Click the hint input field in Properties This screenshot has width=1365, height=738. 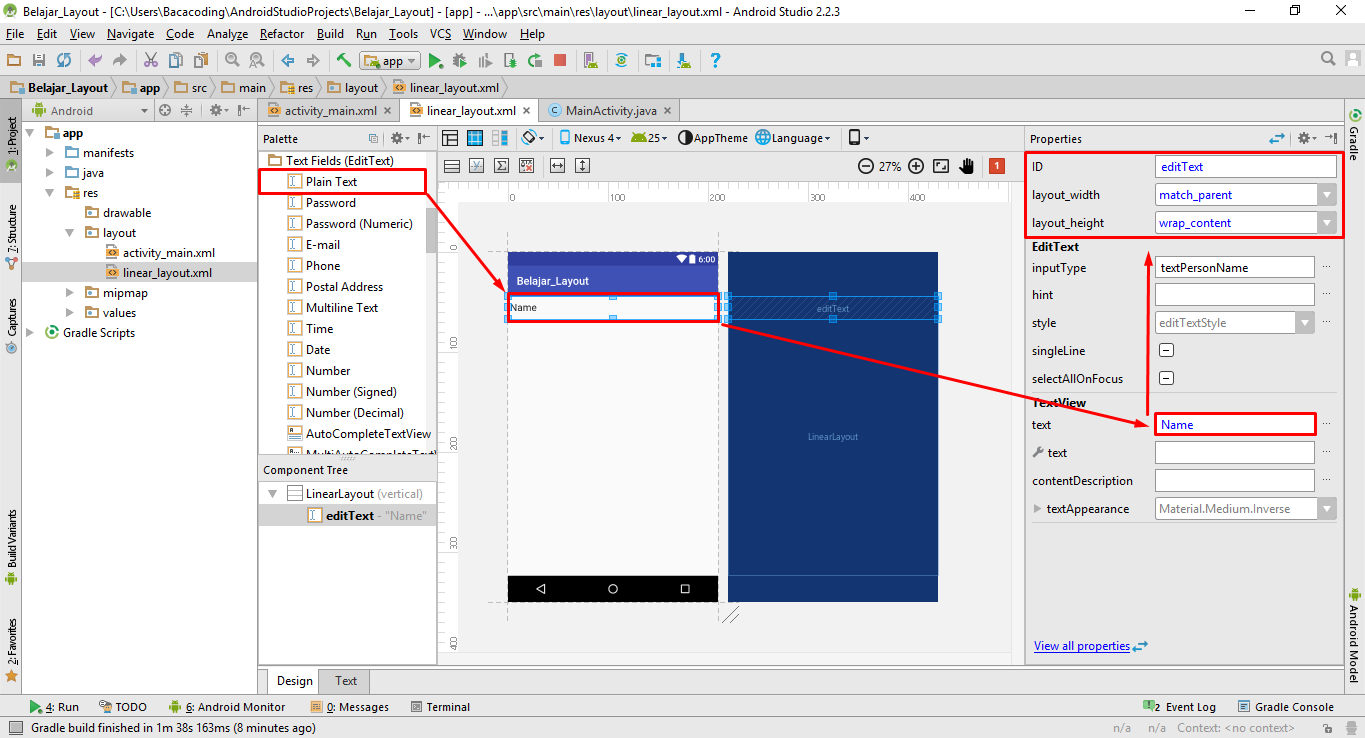pyautogui.click(x=1235, y=294)
